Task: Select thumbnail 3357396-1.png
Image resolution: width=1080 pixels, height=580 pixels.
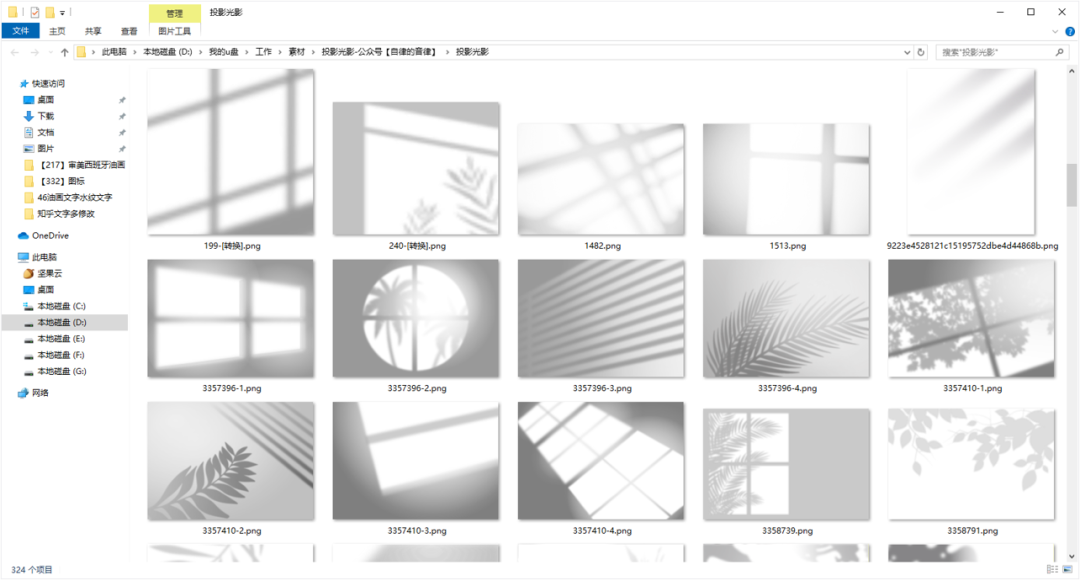Action: coord(231,318)
